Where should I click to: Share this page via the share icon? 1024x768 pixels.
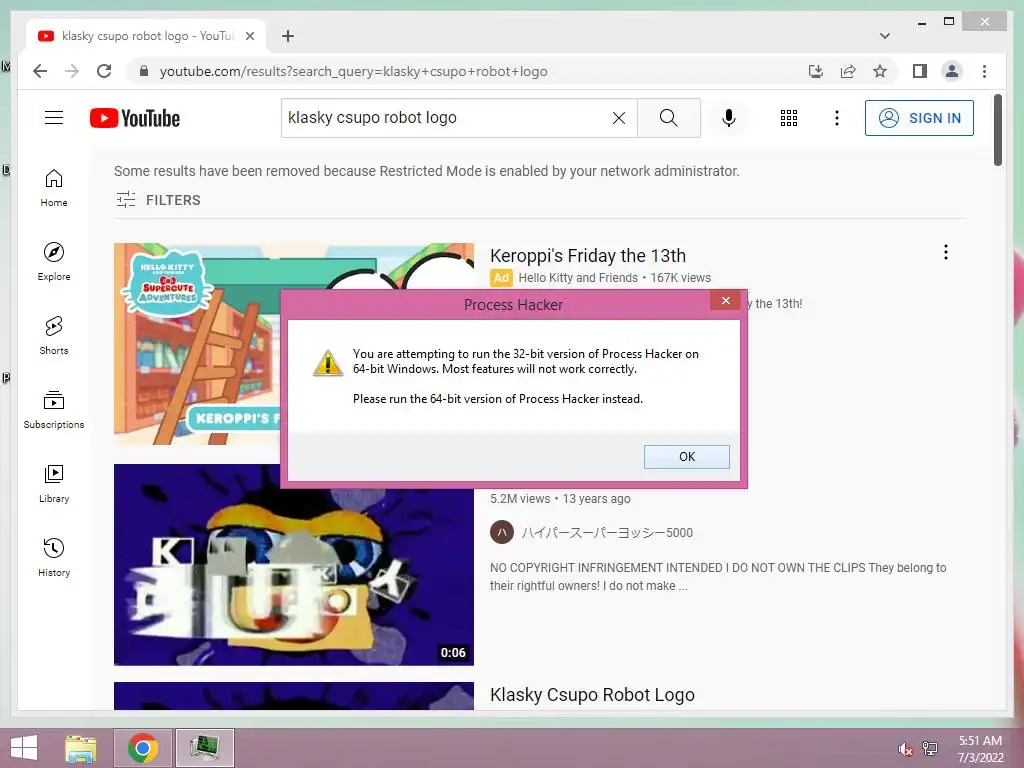click(848, 71)
